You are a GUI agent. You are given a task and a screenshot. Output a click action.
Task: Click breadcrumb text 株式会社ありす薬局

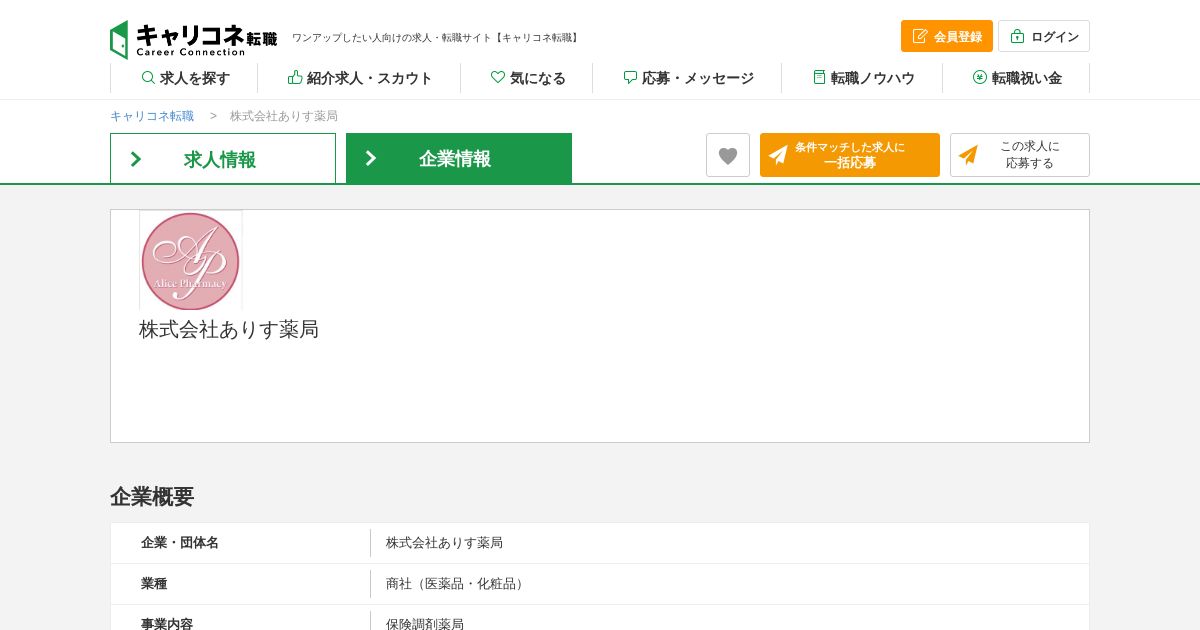[x=284, y=116]
